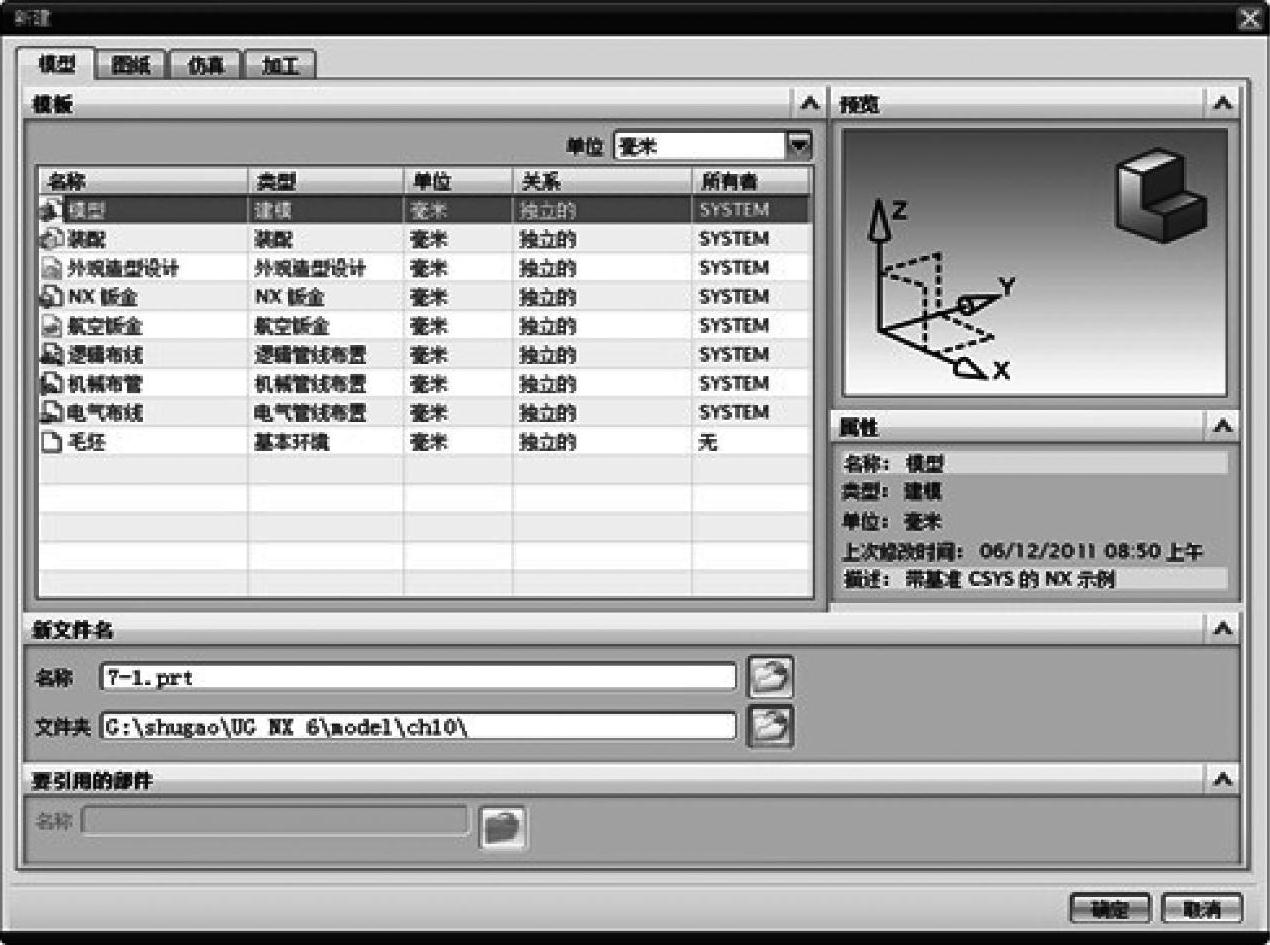Select the 航空钣金 name cell

click(x=105, y=327)
